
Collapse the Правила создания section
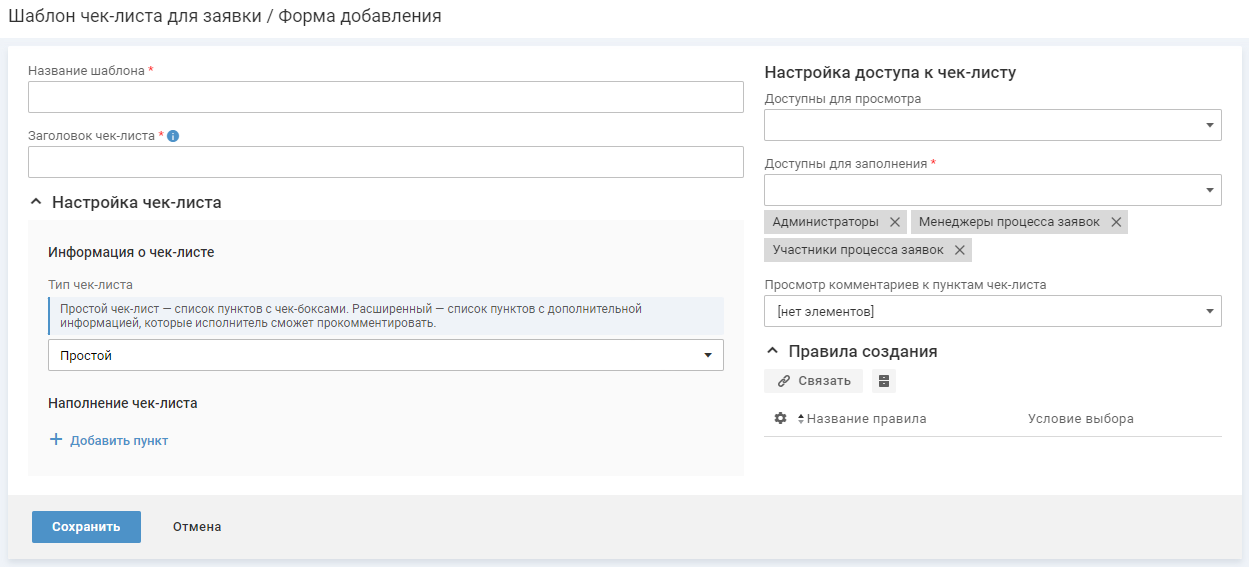tap(773, 352)
